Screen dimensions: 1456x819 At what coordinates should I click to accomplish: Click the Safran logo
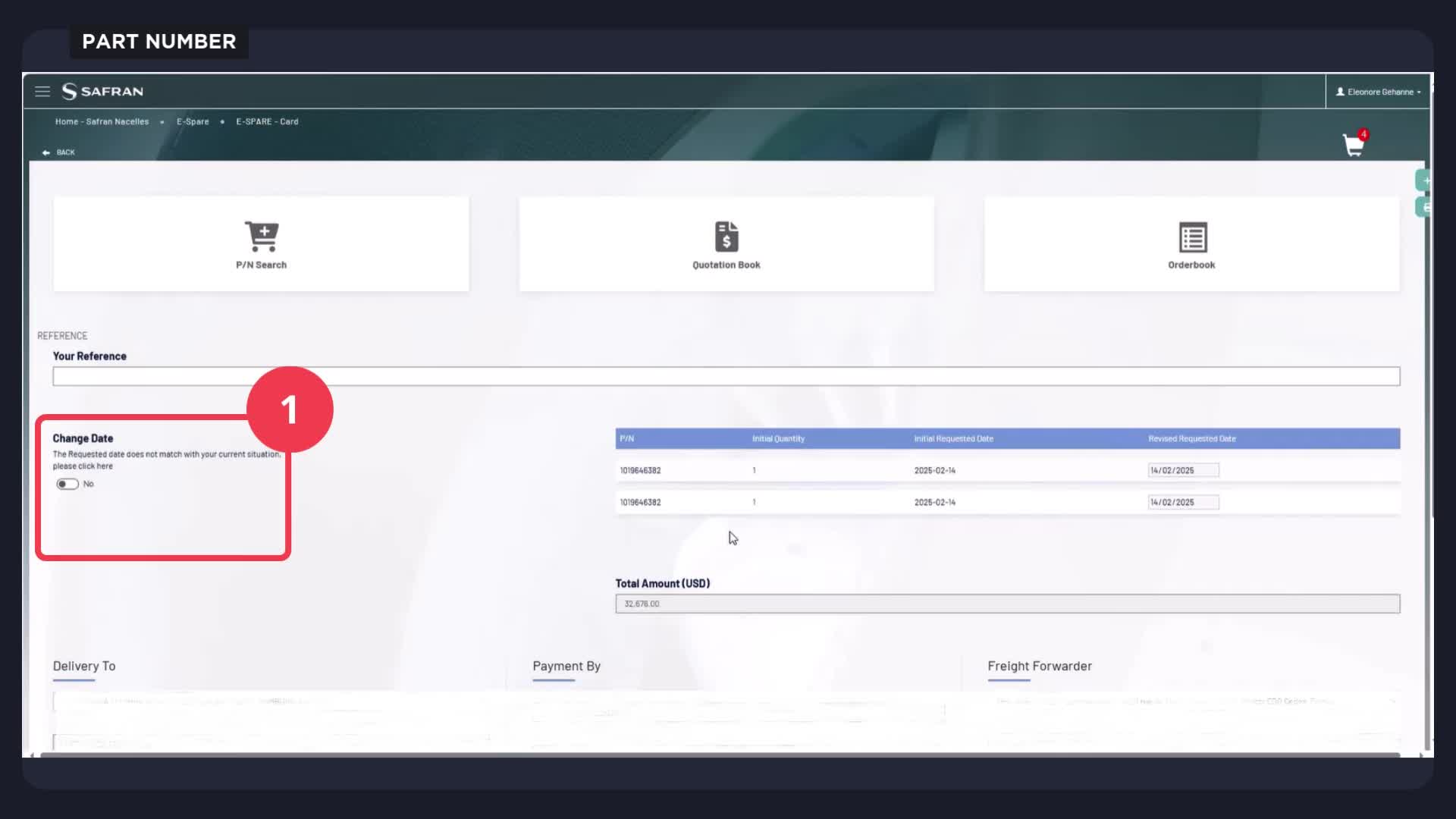tap(102, 91)
